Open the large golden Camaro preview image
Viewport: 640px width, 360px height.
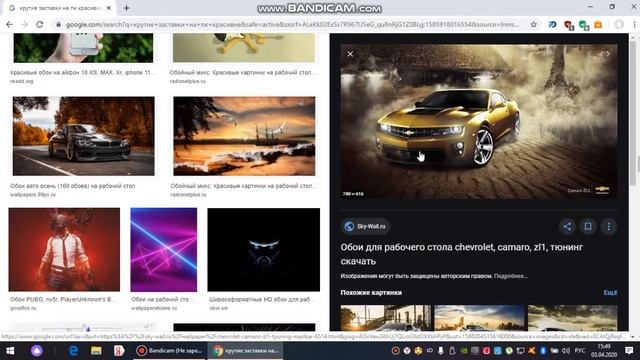[479, 122]
